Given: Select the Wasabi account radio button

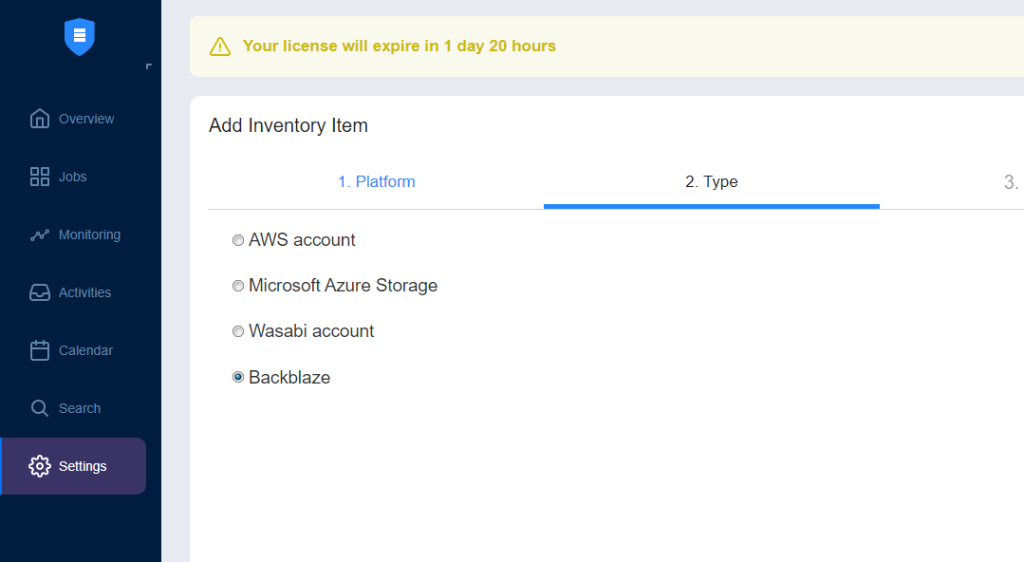Looking at the screenshot, I should pos(238,332).
